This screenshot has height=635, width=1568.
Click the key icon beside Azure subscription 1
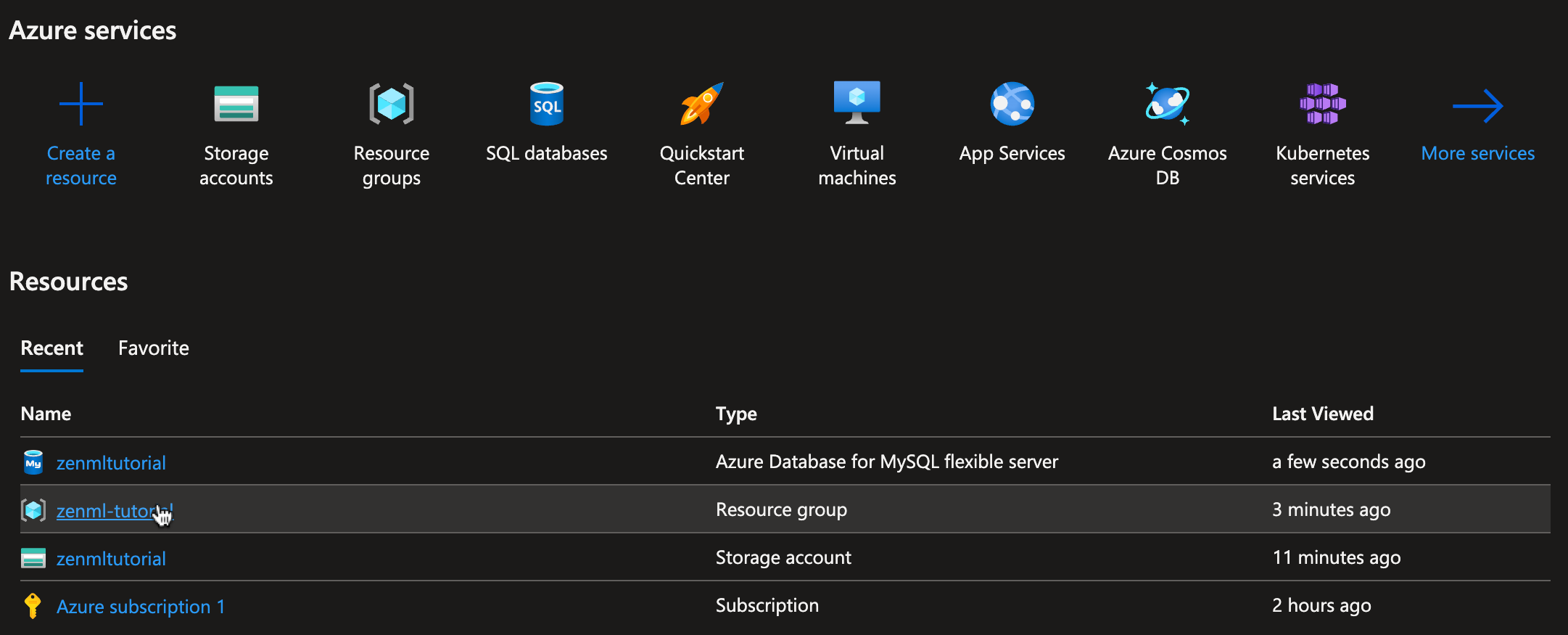point(33,606)
